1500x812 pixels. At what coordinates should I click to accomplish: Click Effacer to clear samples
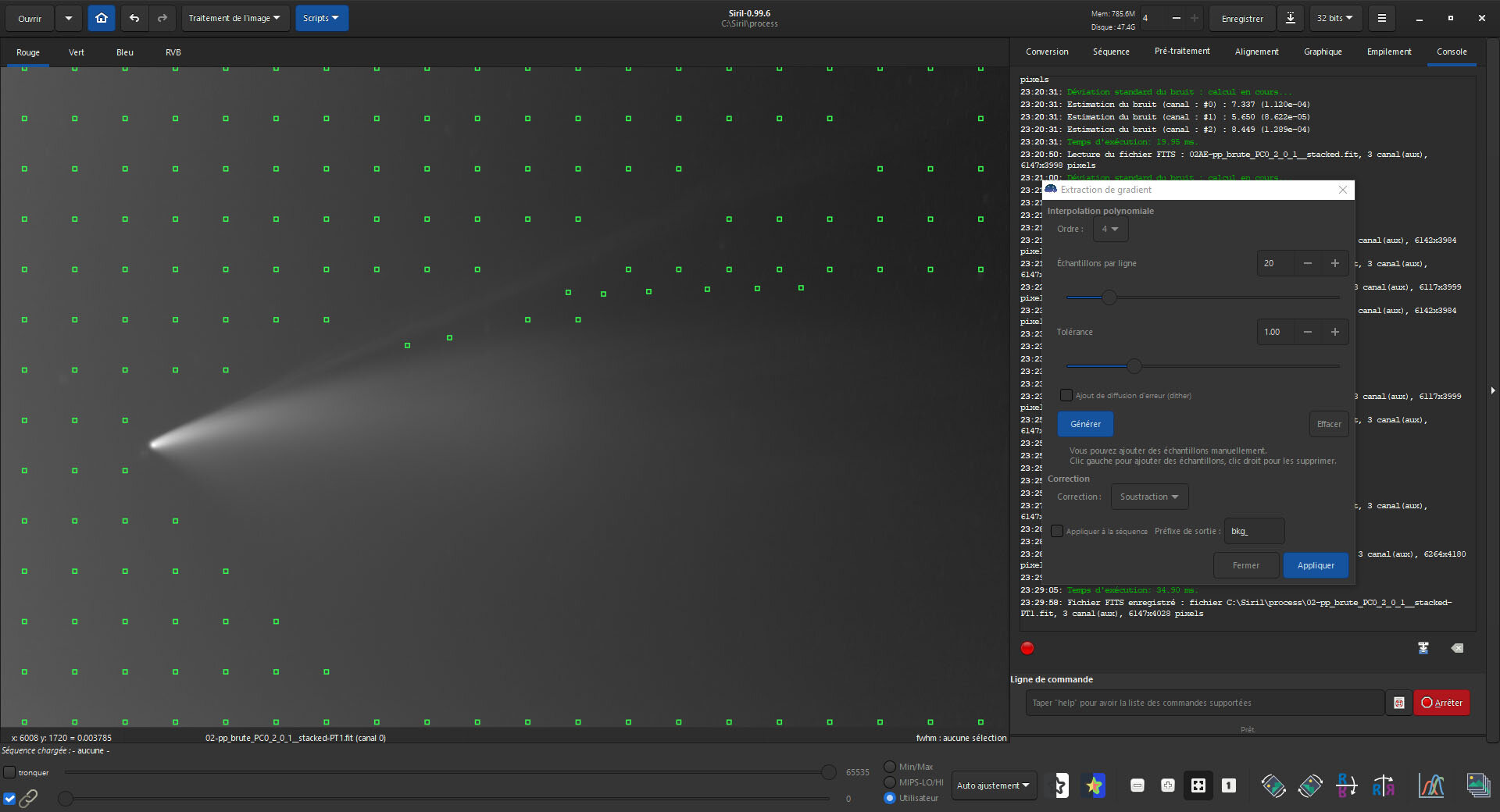point(1329,424)
